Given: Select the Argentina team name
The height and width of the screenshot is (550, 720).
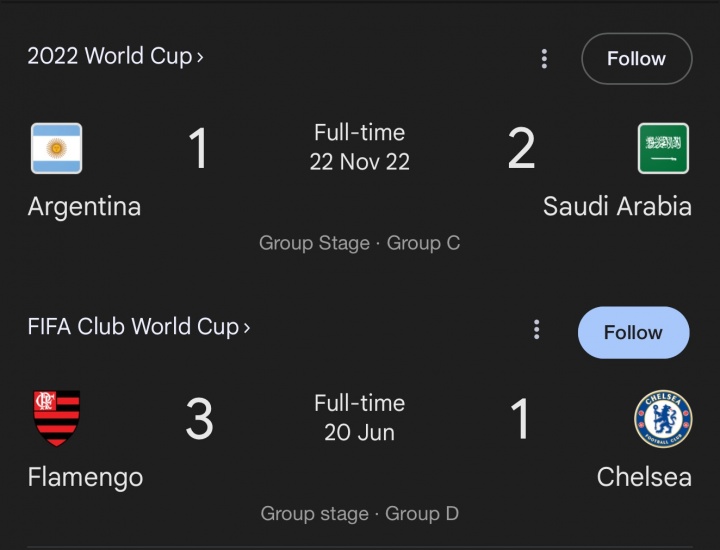Looking at the screenshot, I should tap(84, 207).
